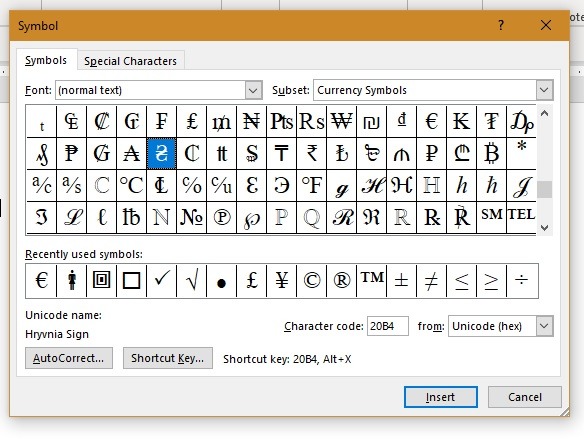Select the Lari sign symbol
Screen dimensions: 584x440
coord(461,153)
